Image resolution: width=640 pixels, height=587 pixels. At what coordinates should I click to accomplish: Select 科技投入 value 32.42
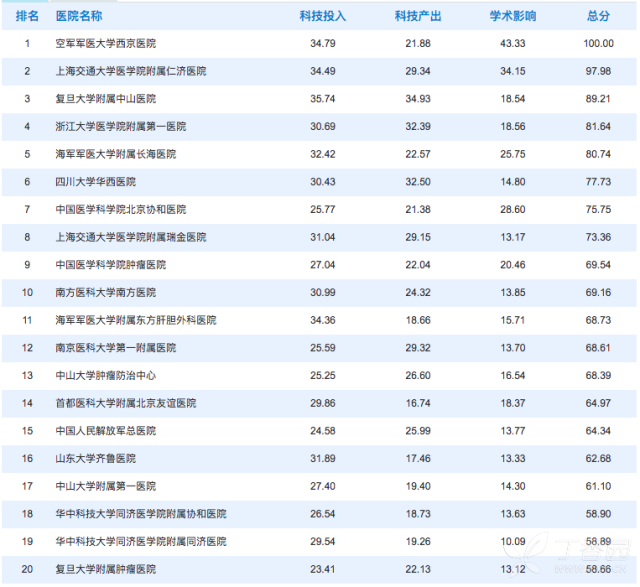(x=322, y=154)
